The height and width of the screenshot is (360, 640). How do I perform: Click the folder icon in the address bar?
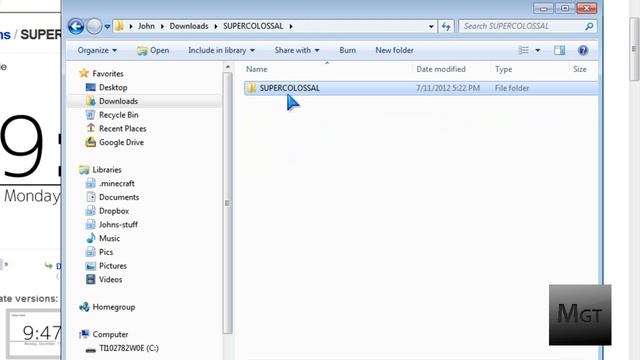click(x=119, y=26)
